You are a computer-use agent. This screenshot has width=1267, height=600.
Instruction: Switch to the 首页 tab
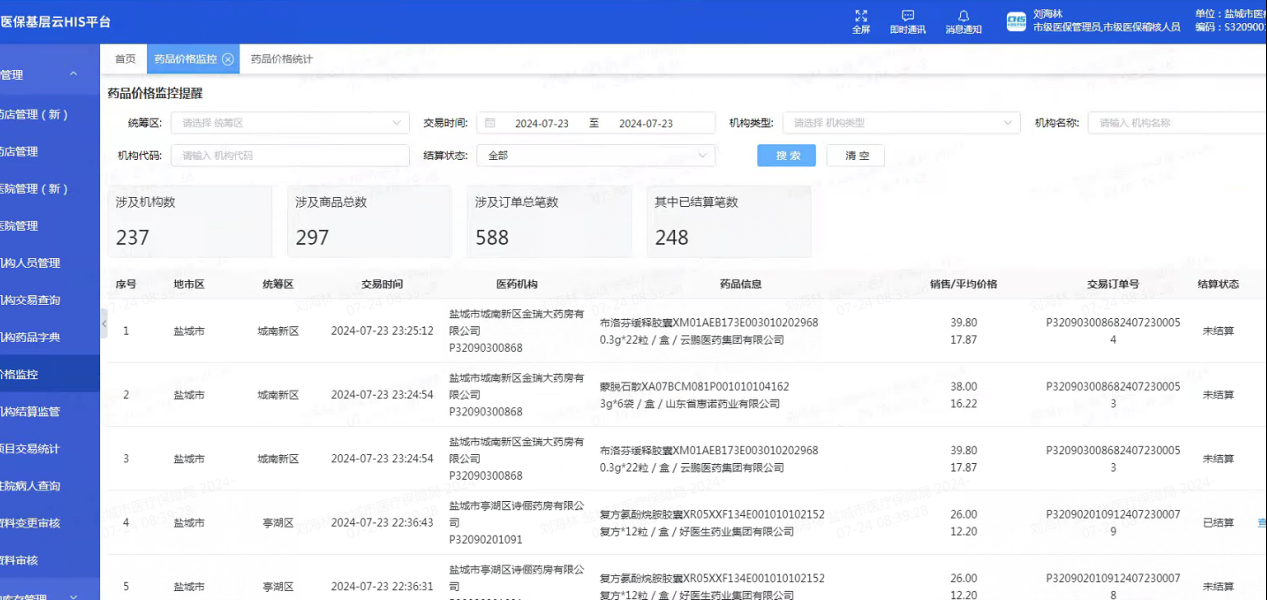pos(125,59)
